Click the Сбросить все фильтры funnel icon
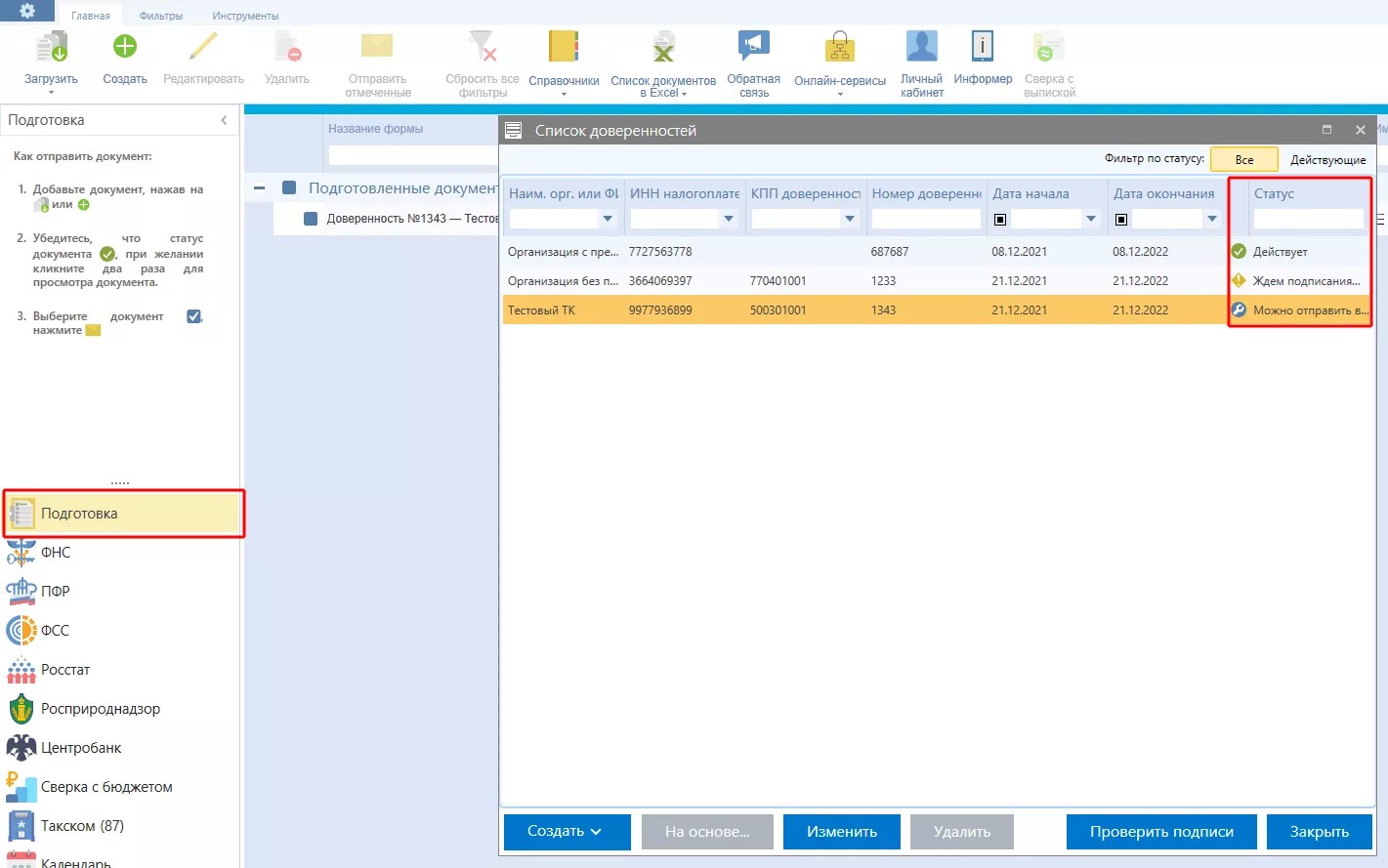Screen dimensions: 1388x868 point(483,47)
